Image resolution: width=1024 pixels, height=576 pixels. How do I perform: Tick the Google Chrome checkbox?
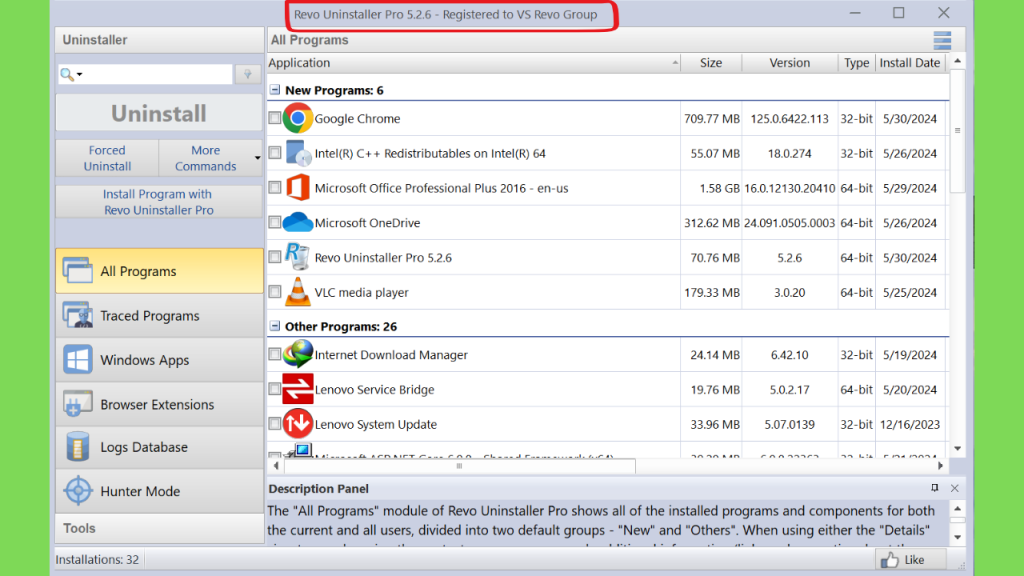[x=275, y=118]
